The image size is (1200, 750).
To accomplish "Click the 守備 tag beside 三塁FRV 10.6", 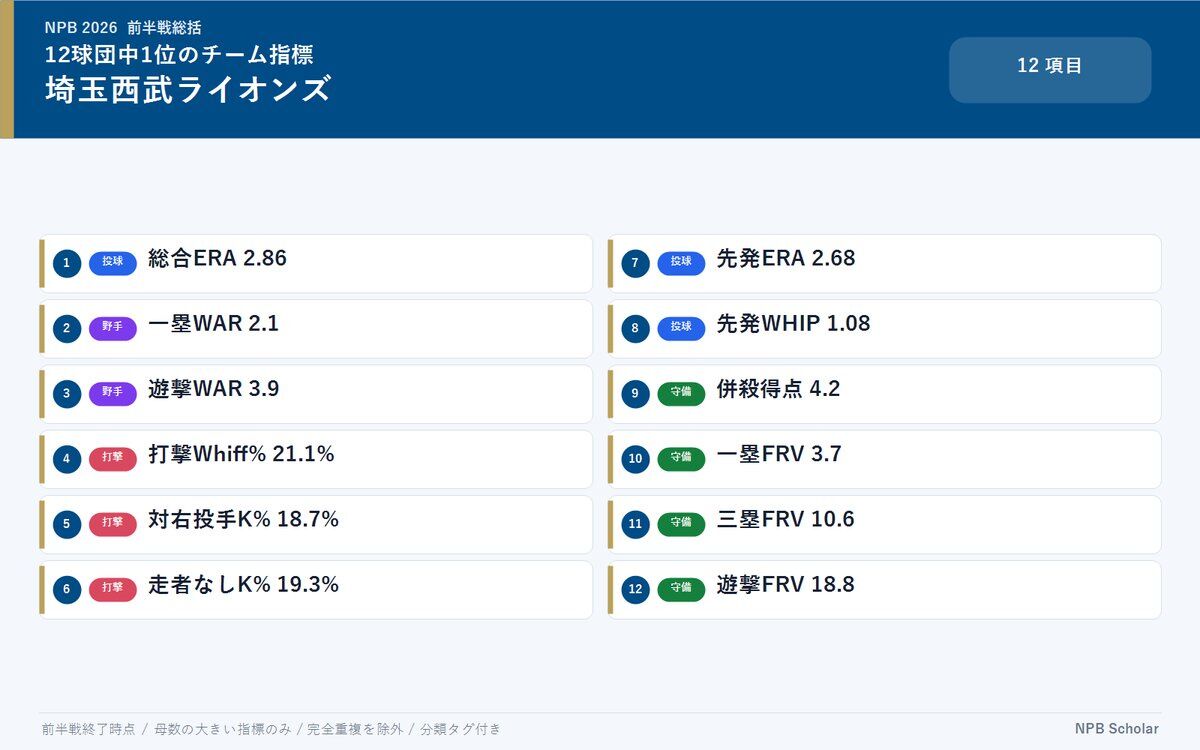I will tap(681, 524).
